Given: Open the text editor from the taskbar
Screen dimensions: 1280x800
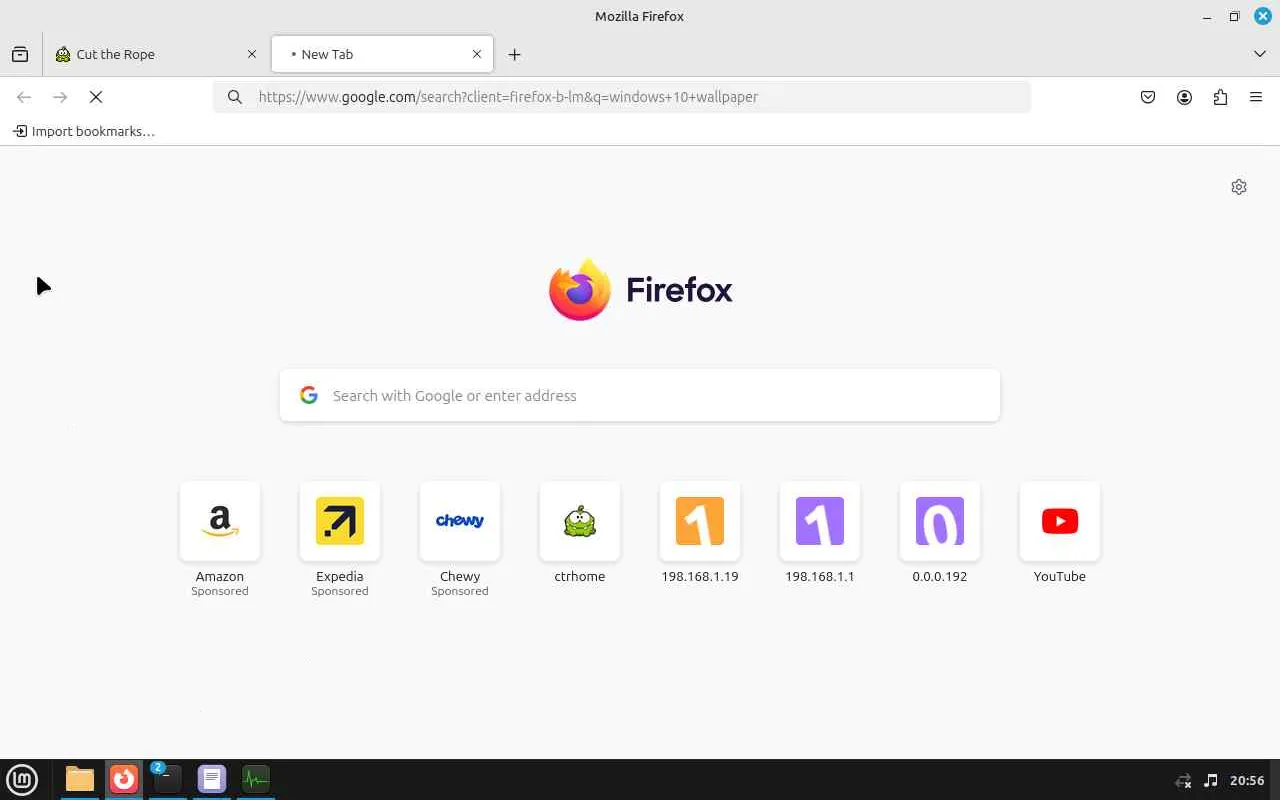Looking at the screenshot, I should coord(212,779).
